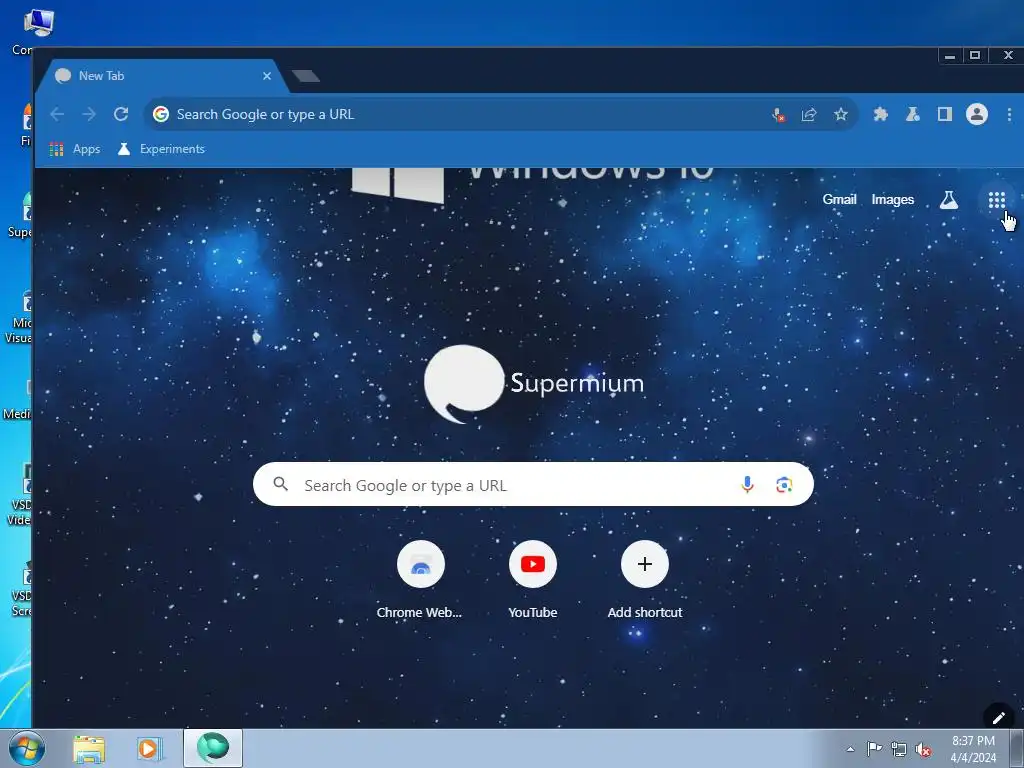
Task: Click the Search Labs flask icon on the page
Action: pos(949,200)
